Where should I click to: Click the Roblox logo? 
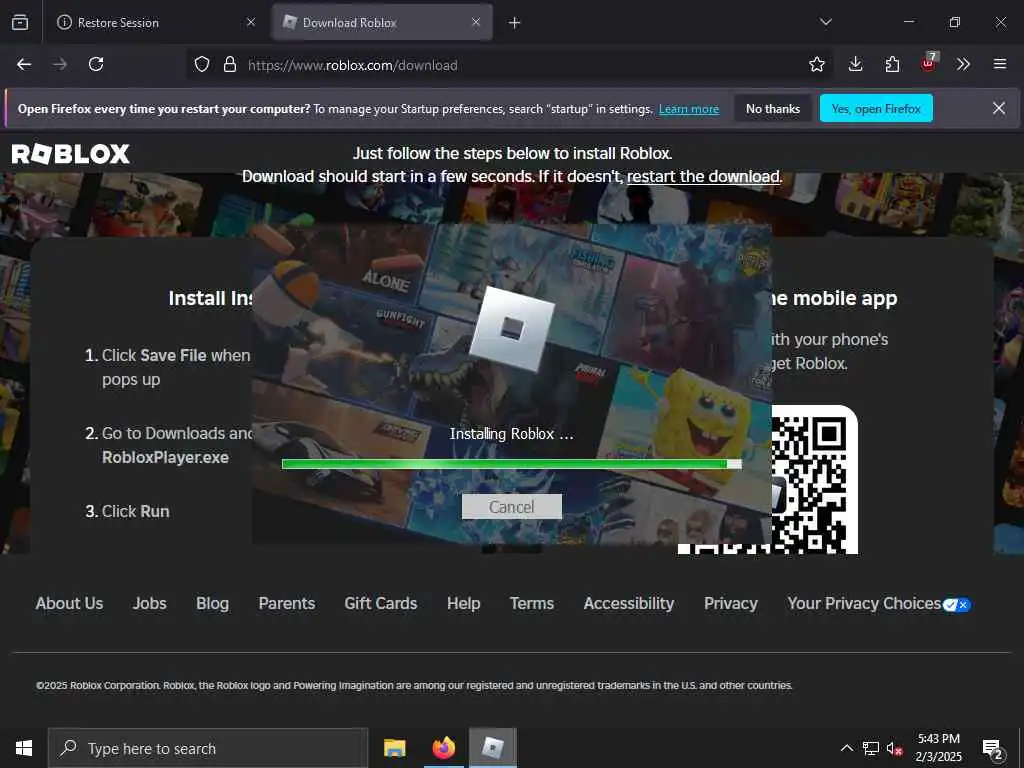[x=71, y=154]
